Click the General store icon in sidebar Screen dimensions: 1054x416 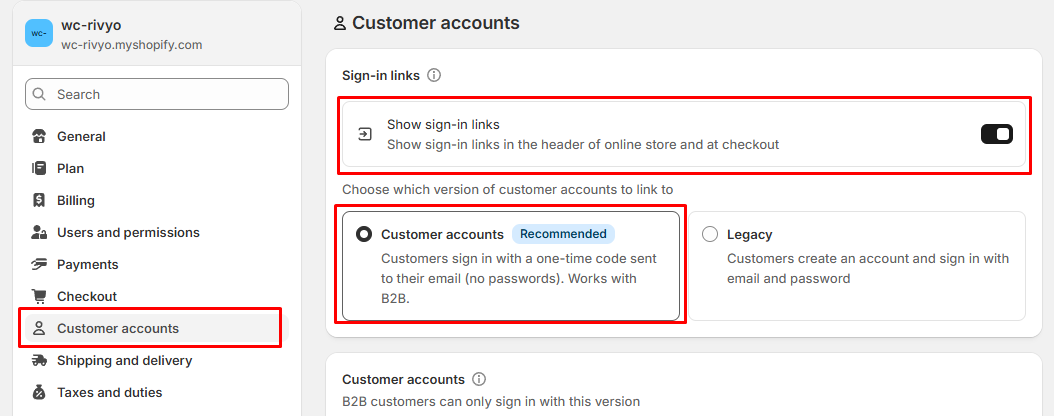[x=39, y=136]
